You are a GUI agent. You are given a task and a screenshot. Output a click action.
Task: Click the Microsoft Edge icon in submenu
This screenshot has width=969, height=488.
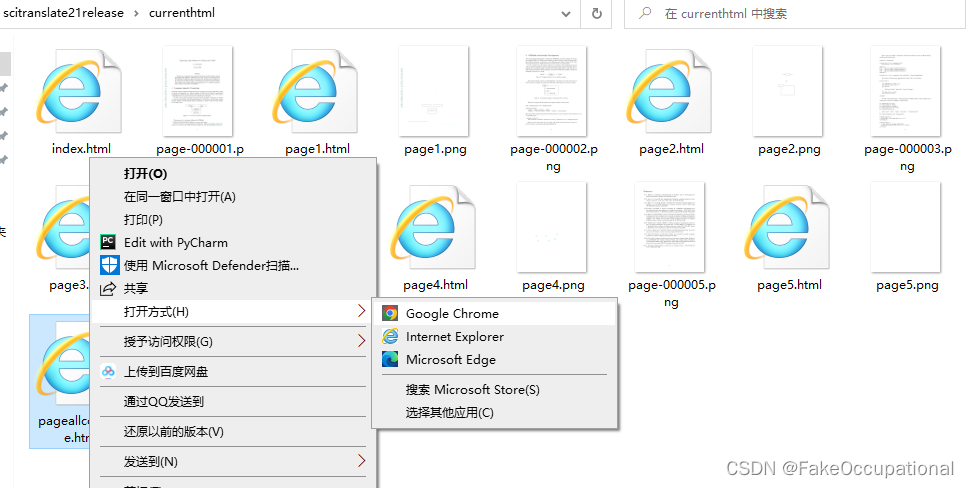(x=389, y=360)
